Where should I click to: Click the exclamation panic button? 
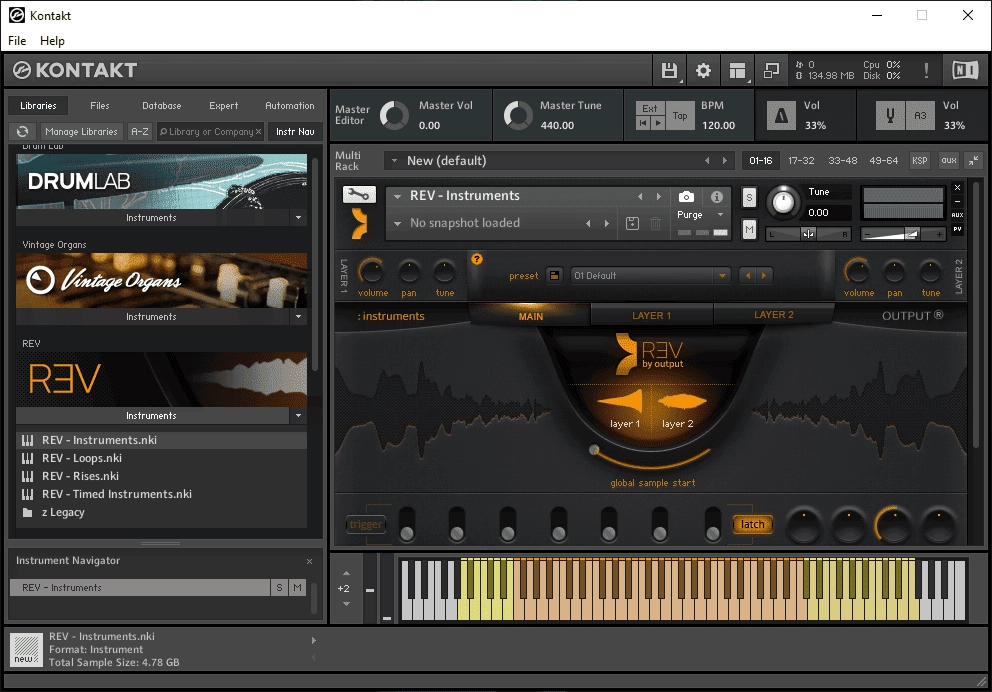[926, 70]
